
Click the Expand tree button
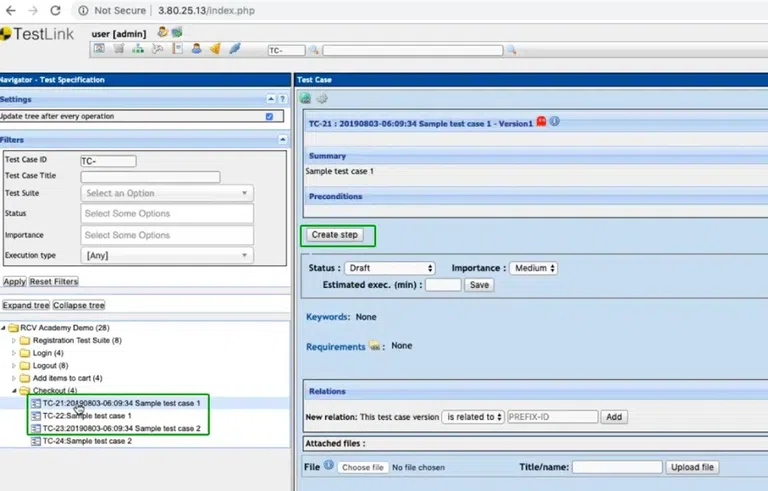coord(26,305)
